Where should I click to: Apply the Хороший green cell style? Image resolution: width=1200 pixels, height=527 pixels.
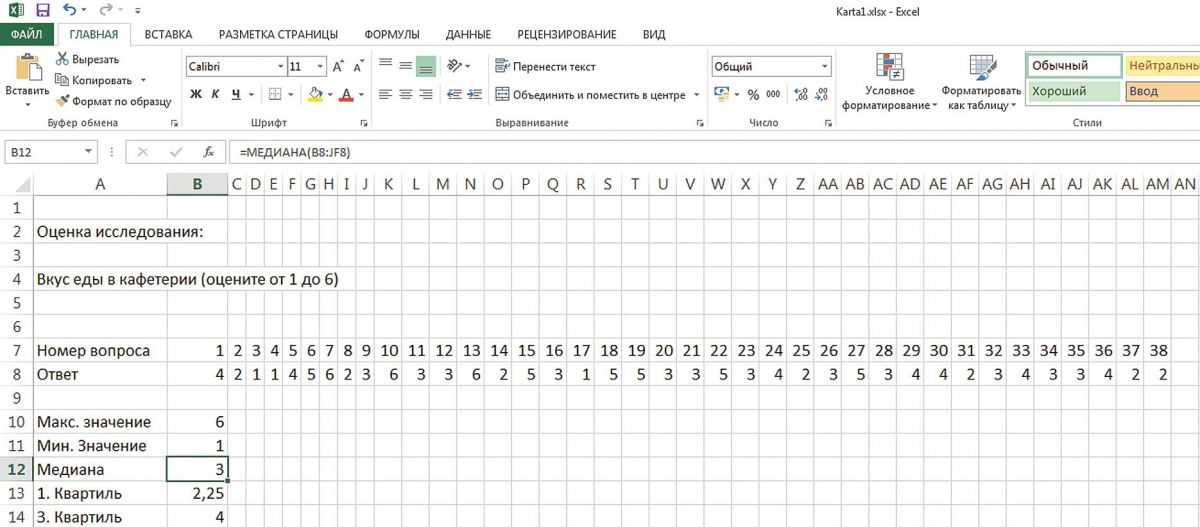pyautogui.click(x=1072, y=91)
